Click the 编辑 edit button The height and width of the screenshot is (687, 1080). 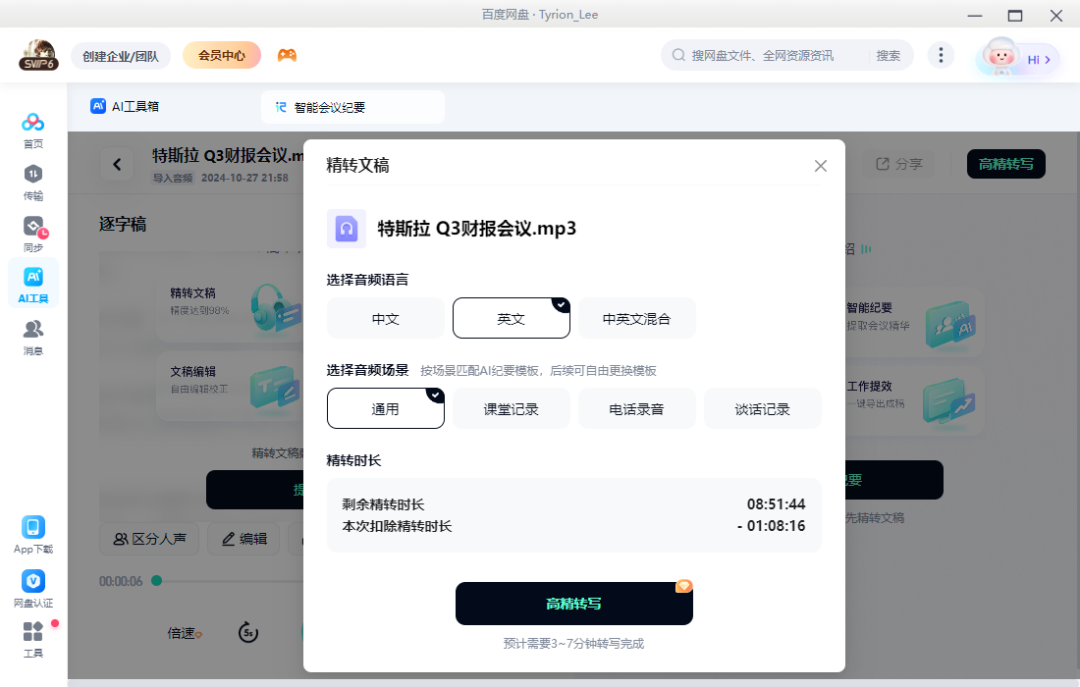tap(244, 539)
